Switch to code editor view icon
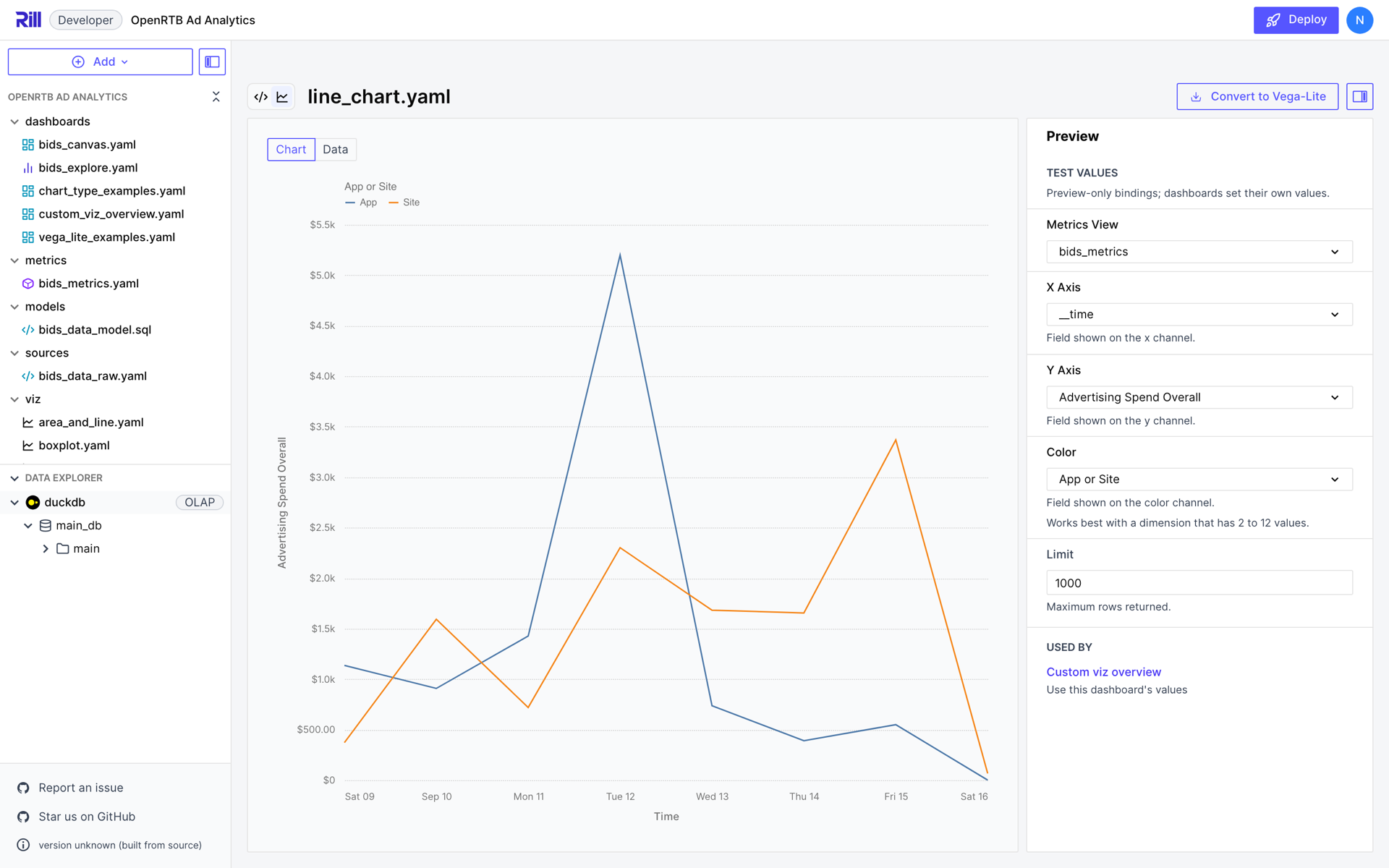 click(x=261, y=97)
